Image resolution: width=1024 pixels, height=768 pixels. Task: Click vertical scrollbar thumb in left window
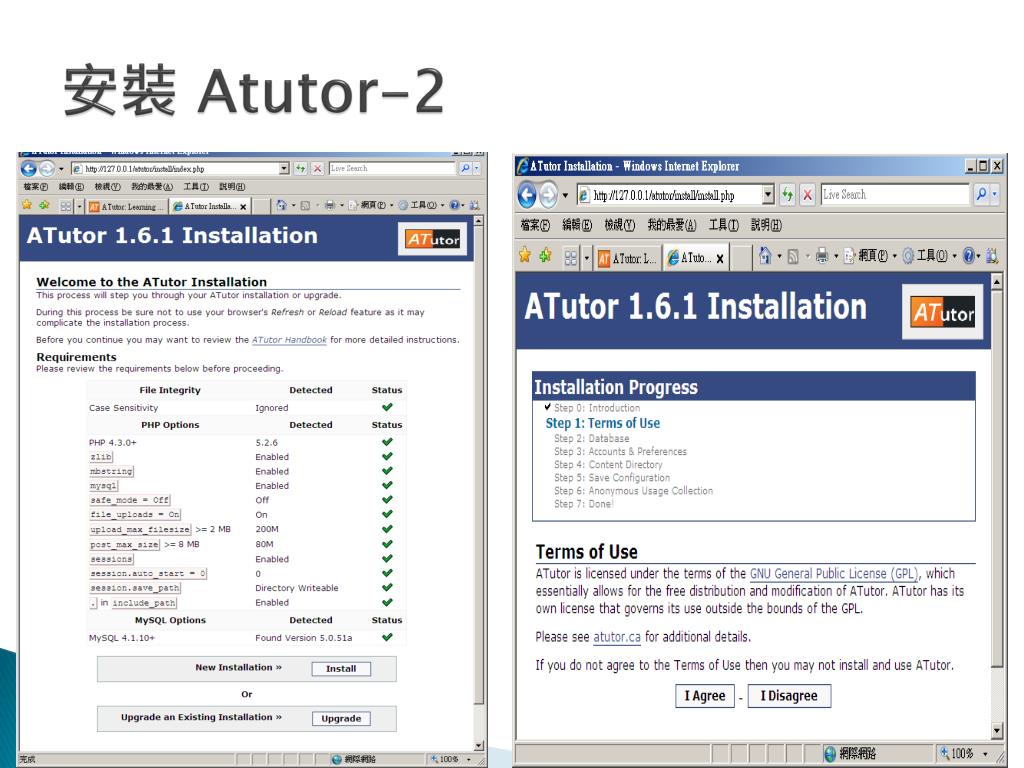[479, 466]
